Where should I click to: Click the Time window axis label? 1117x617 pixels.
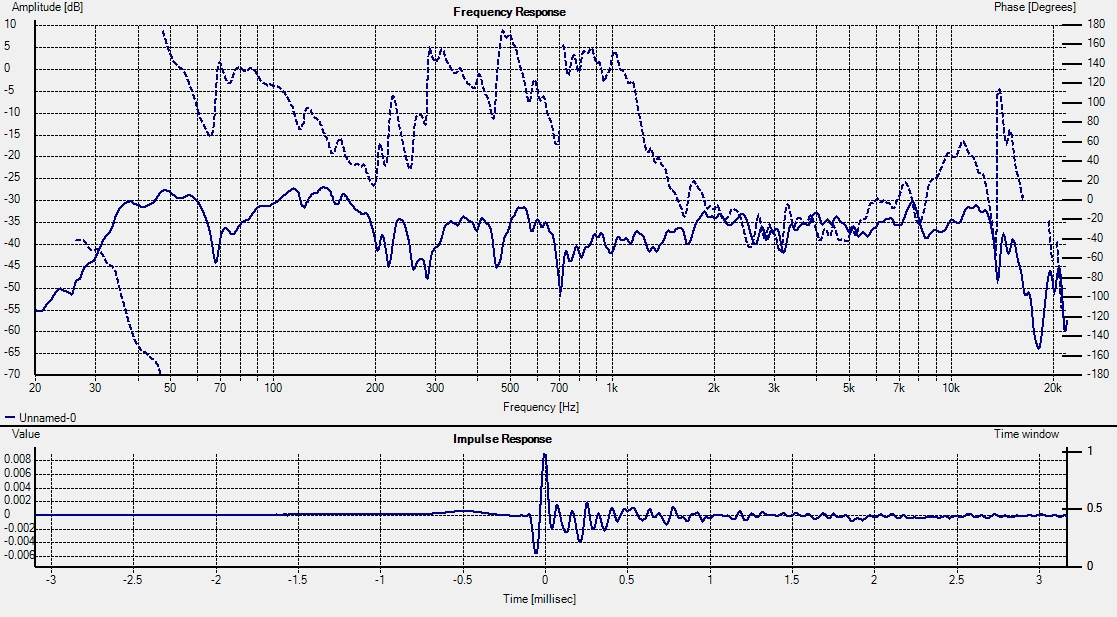tap(1027, 434)
